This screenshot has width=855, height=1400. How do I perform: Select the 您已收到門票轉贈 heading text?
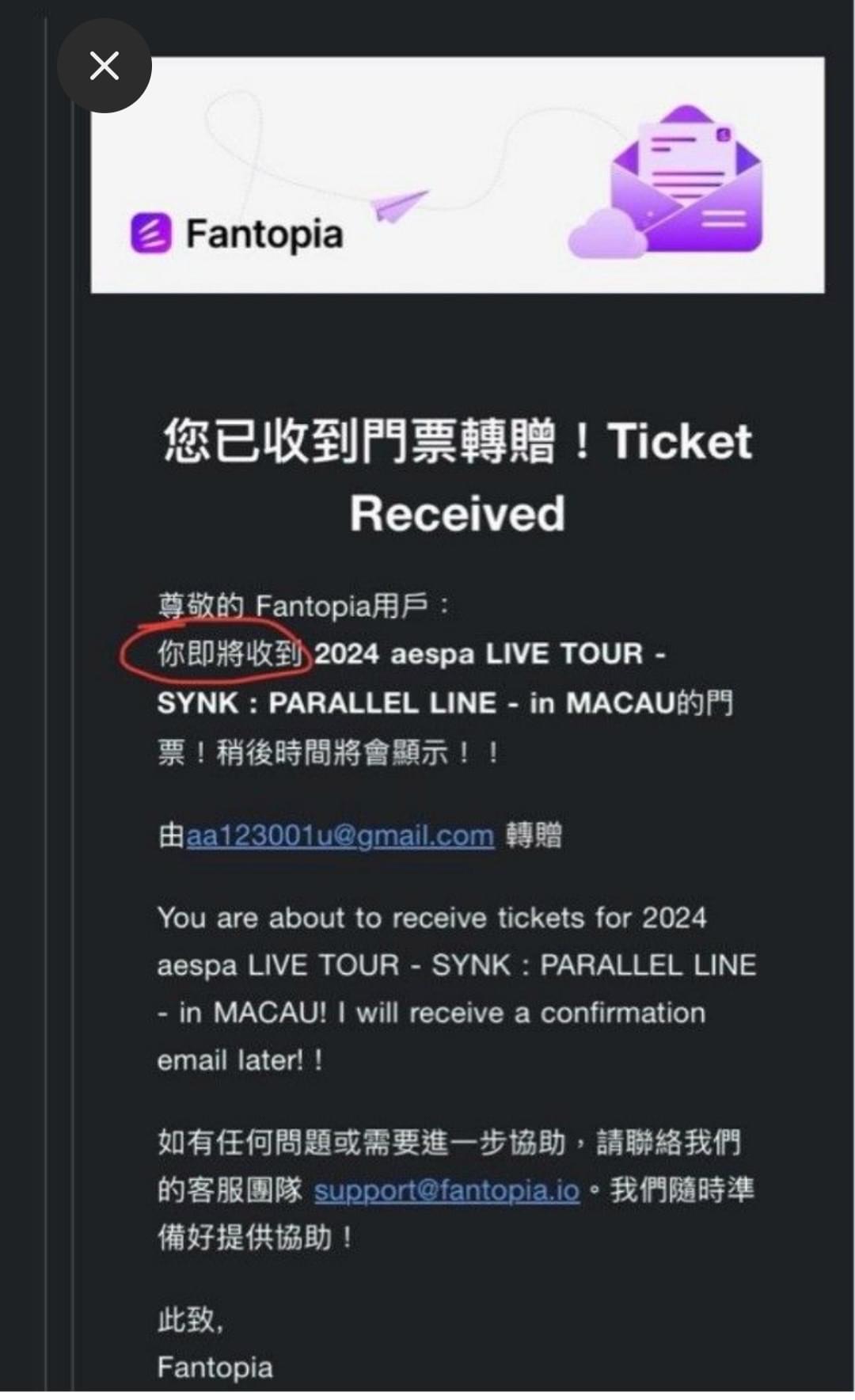point(360,441)
